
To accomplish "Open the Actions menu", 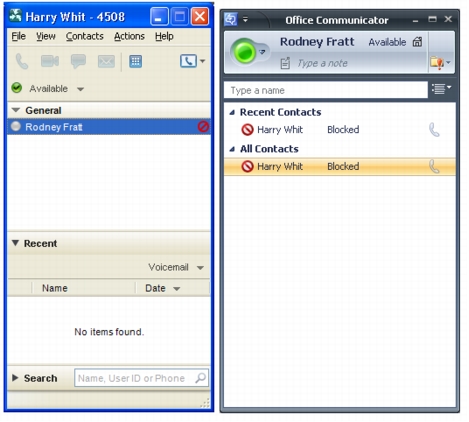I will tap(129, 36).
